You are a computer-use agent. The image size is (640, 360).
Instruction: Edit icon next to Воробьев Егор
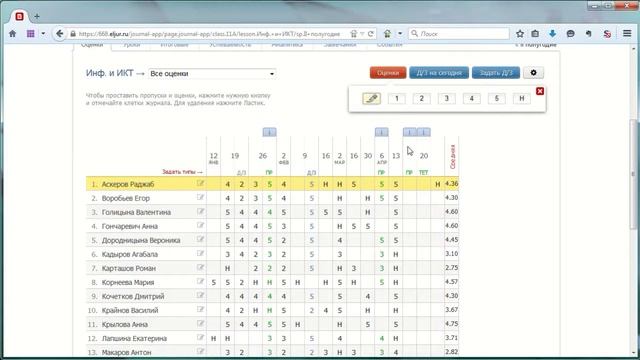click(200, 198)
